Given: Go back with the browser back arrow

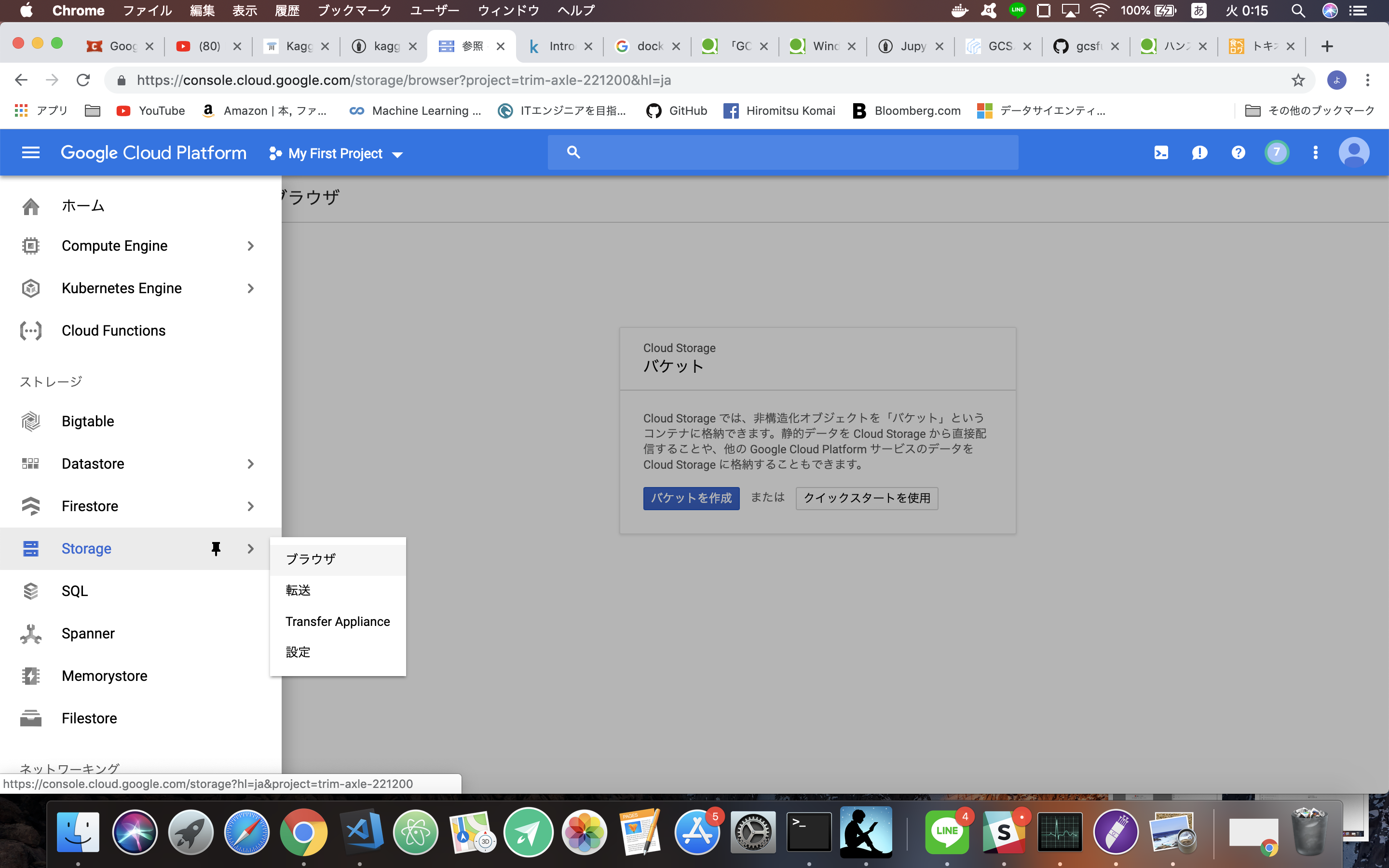Looking at the screenshot, I should click(21, 81).
